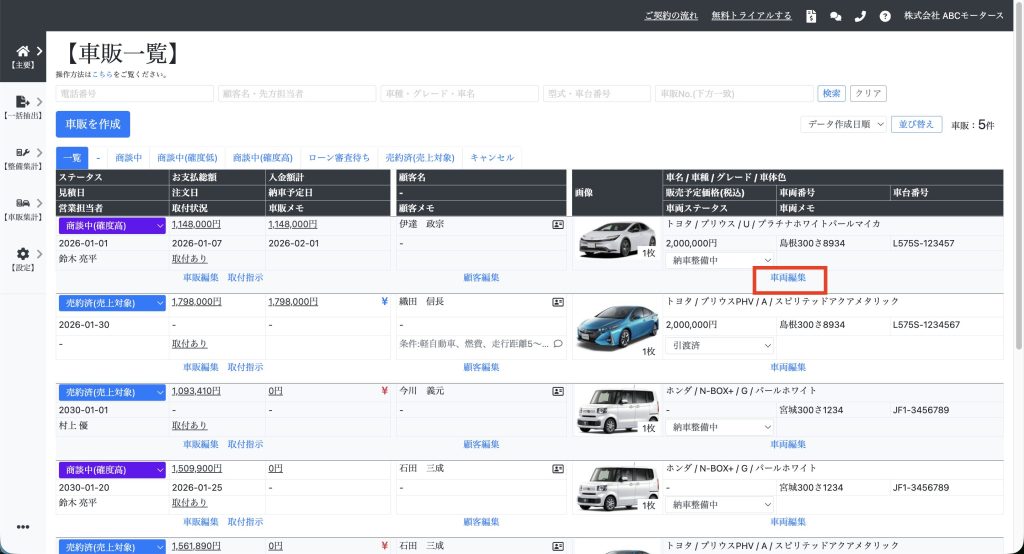1024x554 pixels.
Task: Click the home icon in sidebar
Action: coord(23,51)
